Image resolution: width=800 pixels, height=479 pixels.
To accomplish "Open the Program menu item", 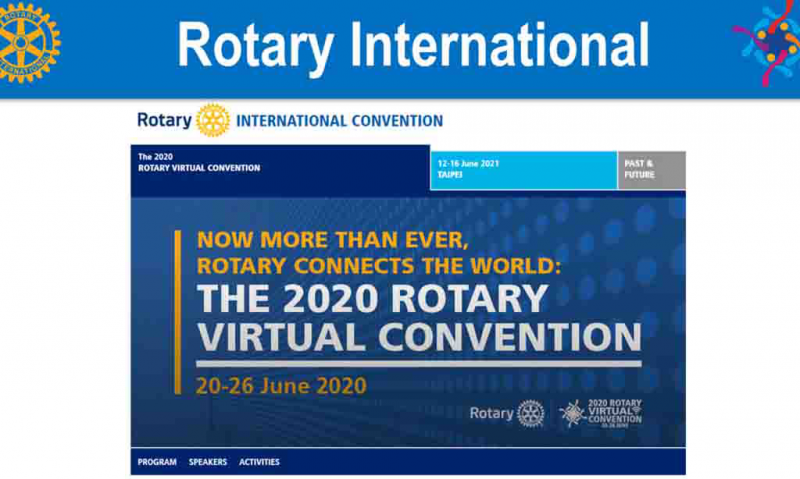I will (x=157, y=462).
